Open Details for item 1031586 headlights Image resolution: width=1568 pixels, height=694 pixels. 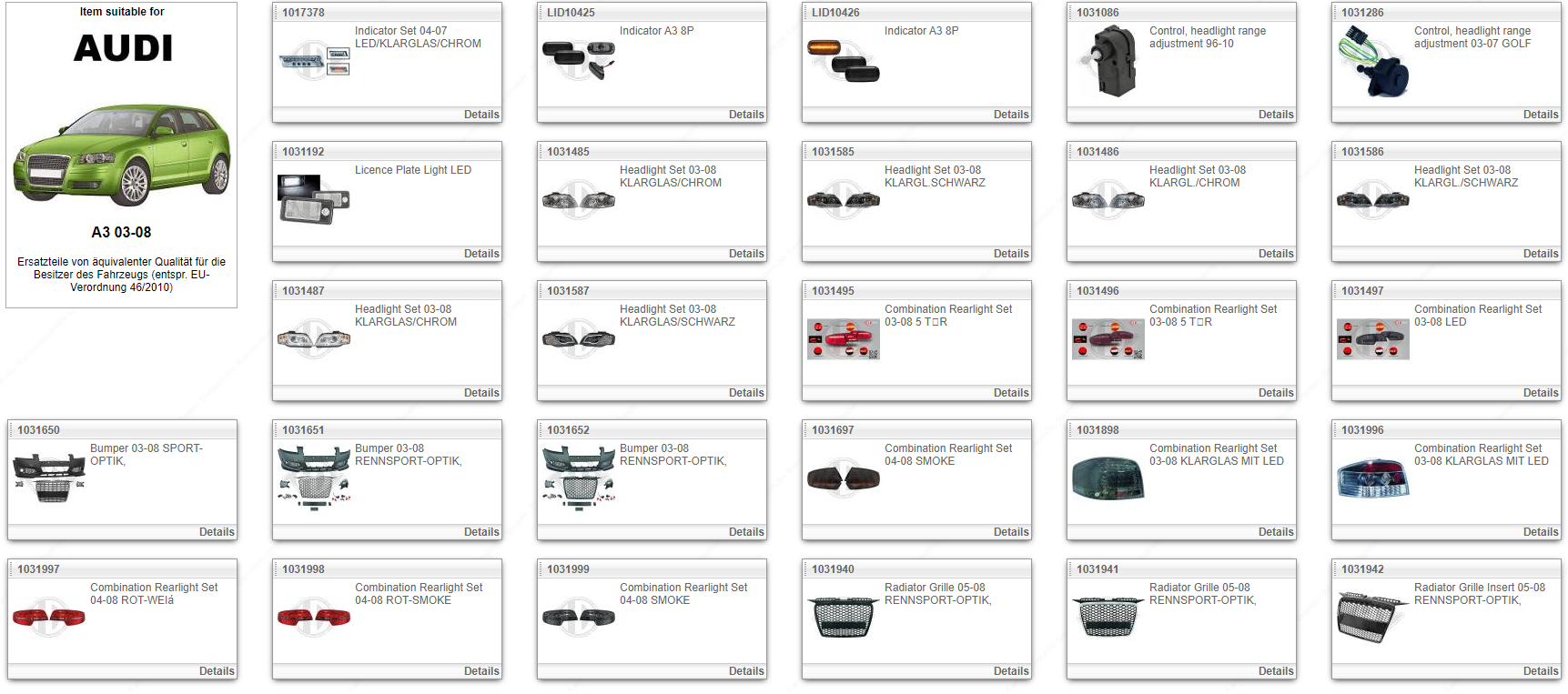pyautogui.click(x=1541, y=254)
